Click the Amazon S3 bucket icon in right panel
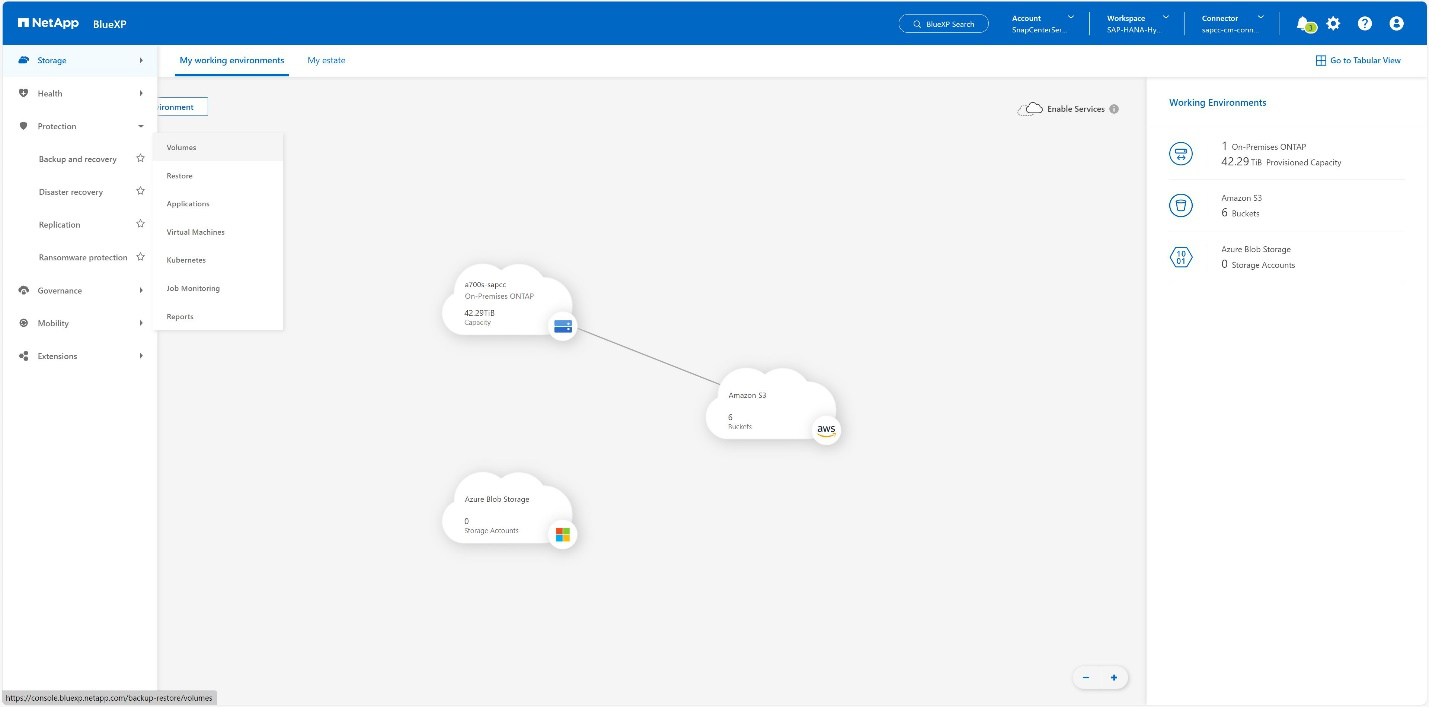1429x707 pixels. tap(1181, 205)
